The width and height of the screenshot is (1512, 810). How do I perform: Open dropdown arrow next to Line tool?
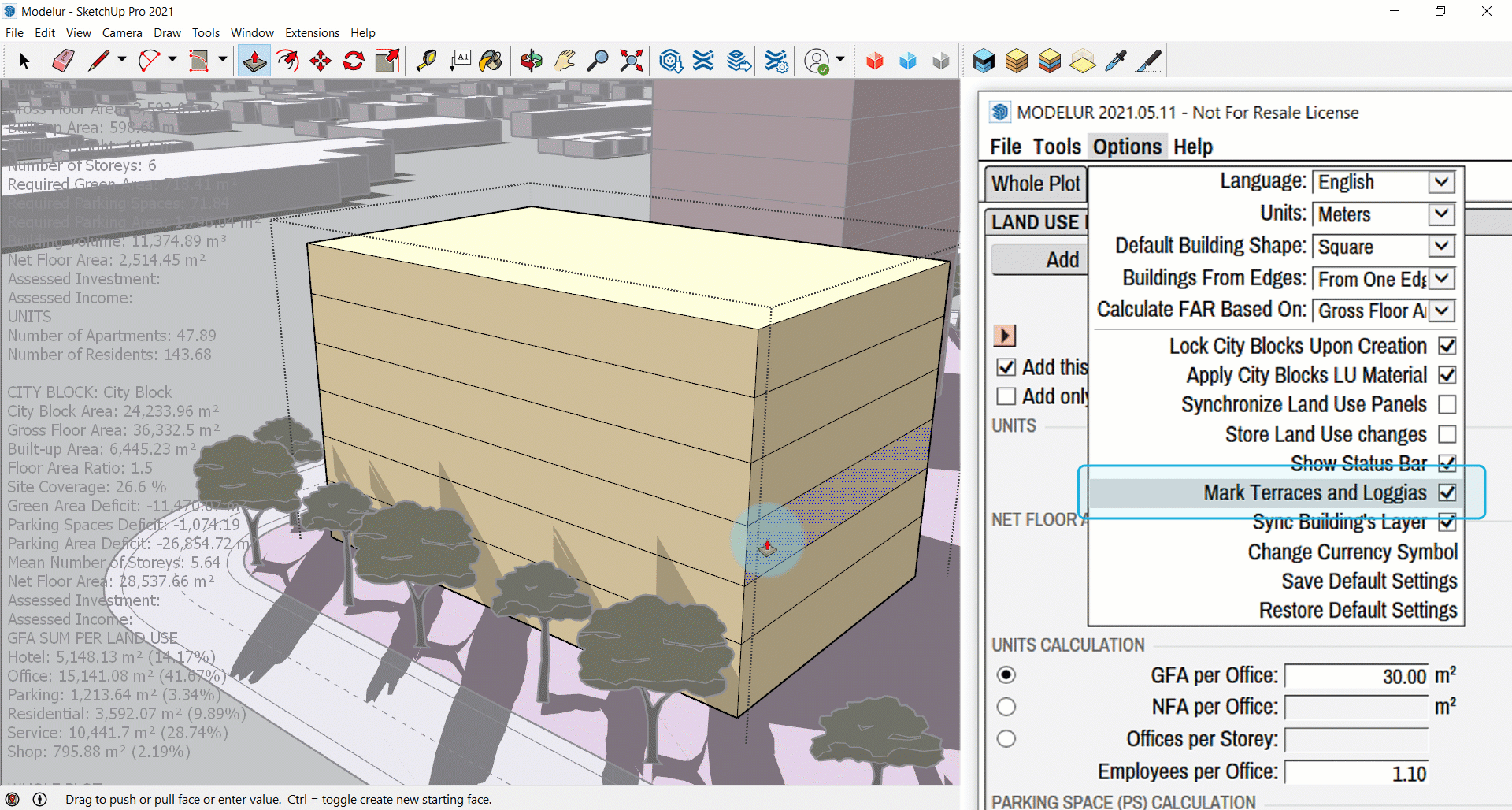[121, 59]
